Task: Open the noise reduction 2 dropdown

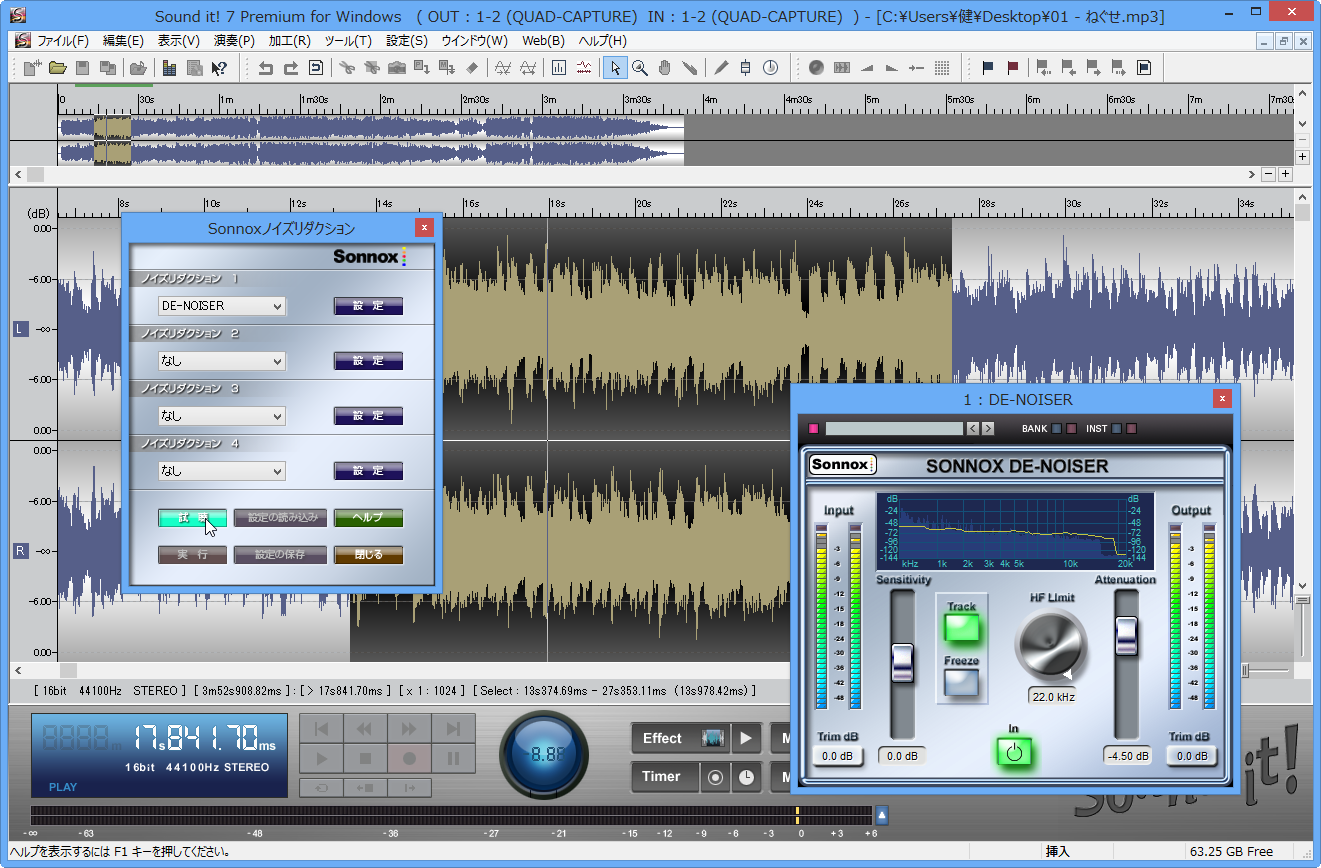Action: [x=222, y=361]
